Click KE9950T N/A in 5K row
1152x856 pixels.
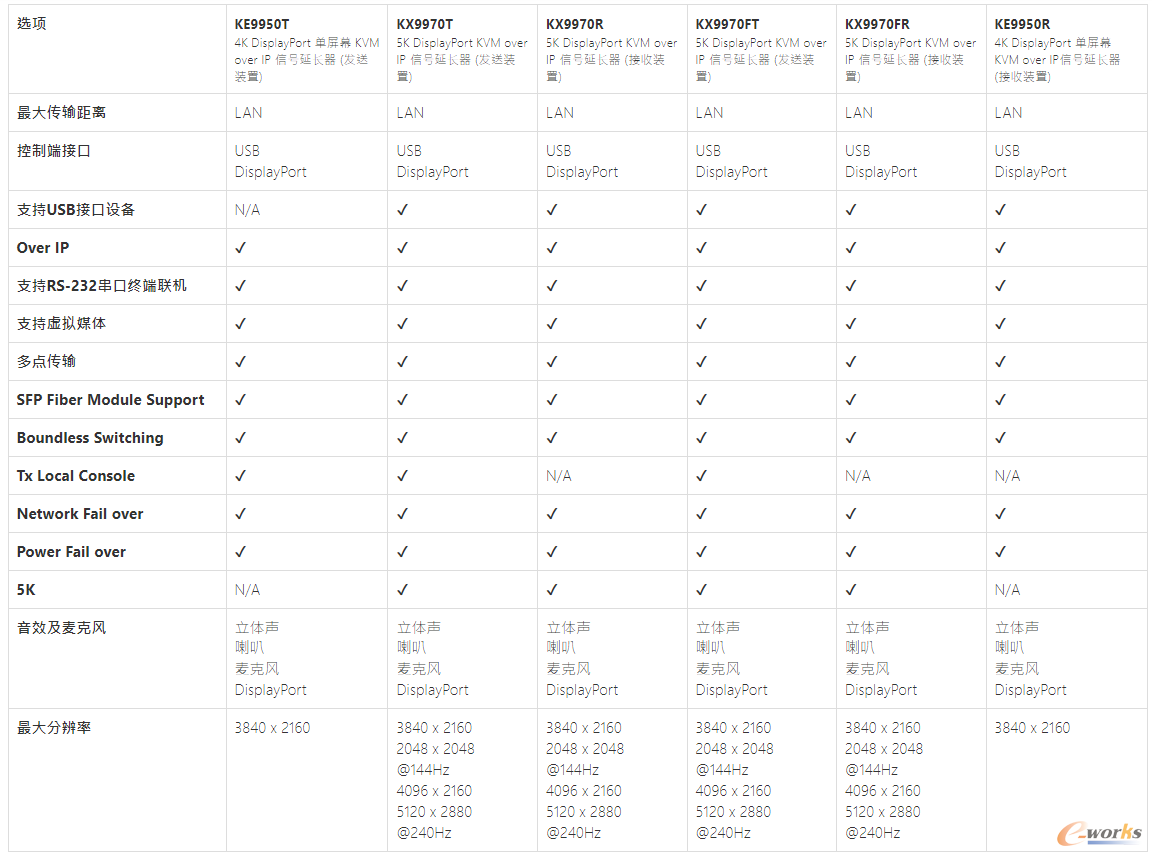point(247,590)
